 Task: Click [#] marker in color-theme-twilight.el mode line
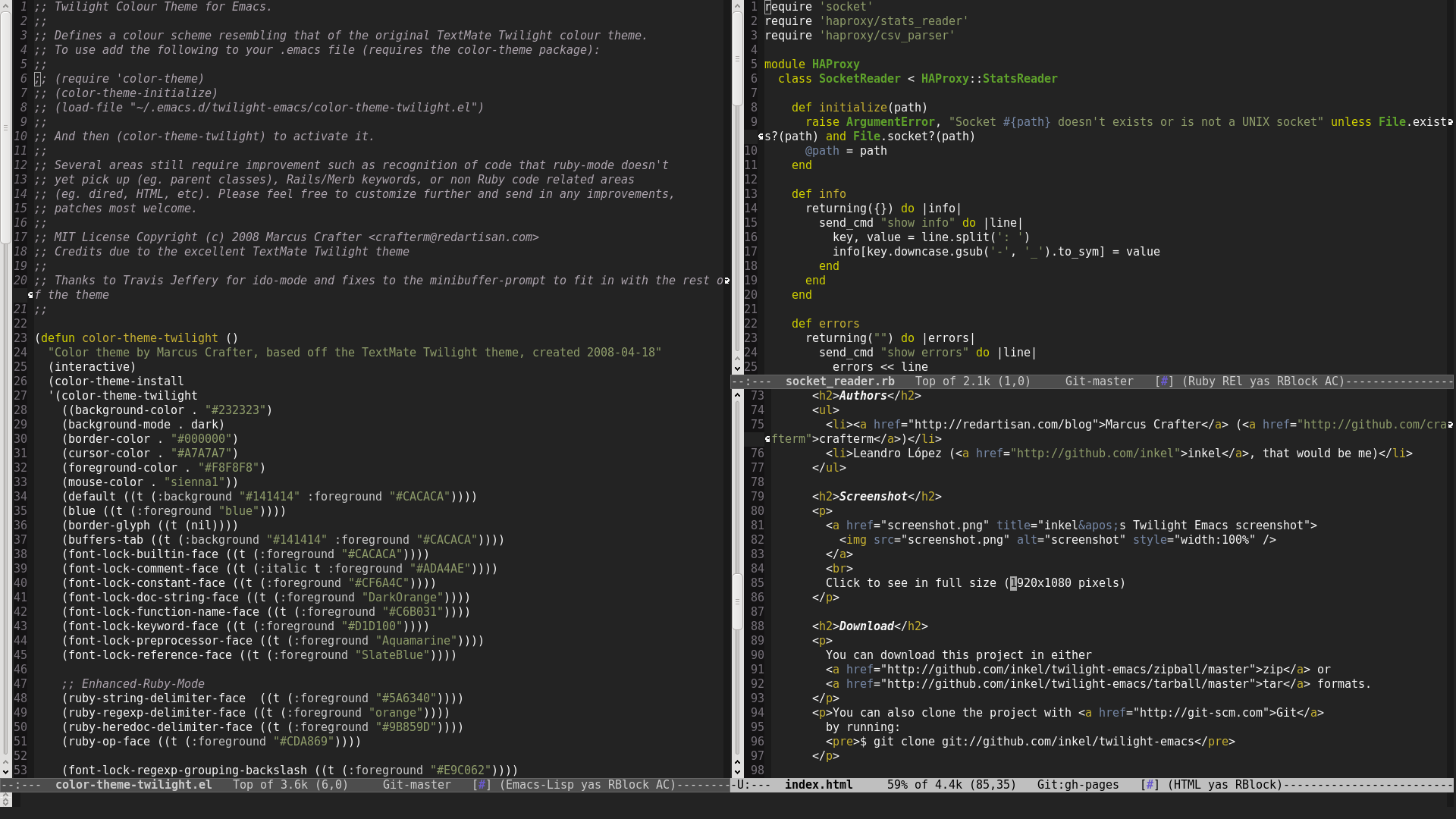482,785
